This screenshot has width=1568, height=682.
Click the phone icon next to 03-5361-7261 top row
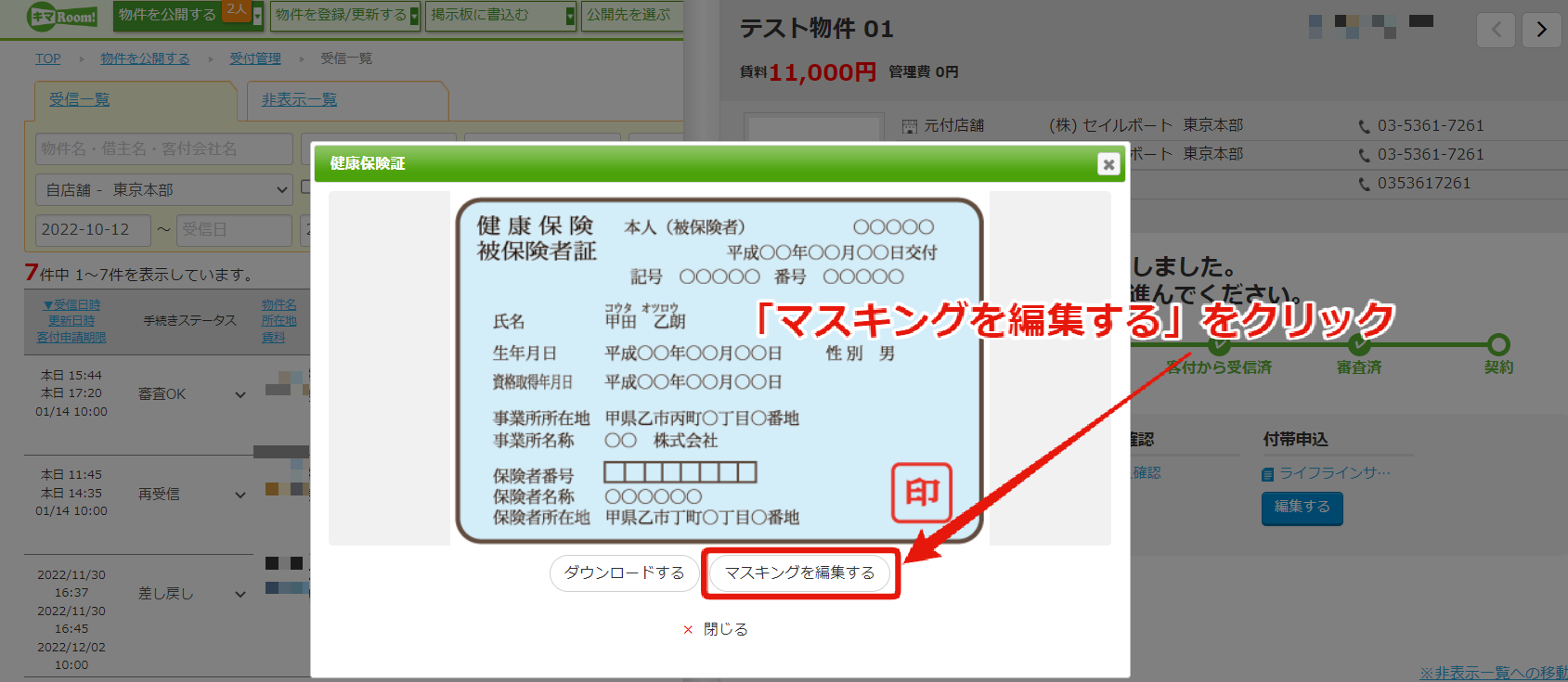[1364, 126]
